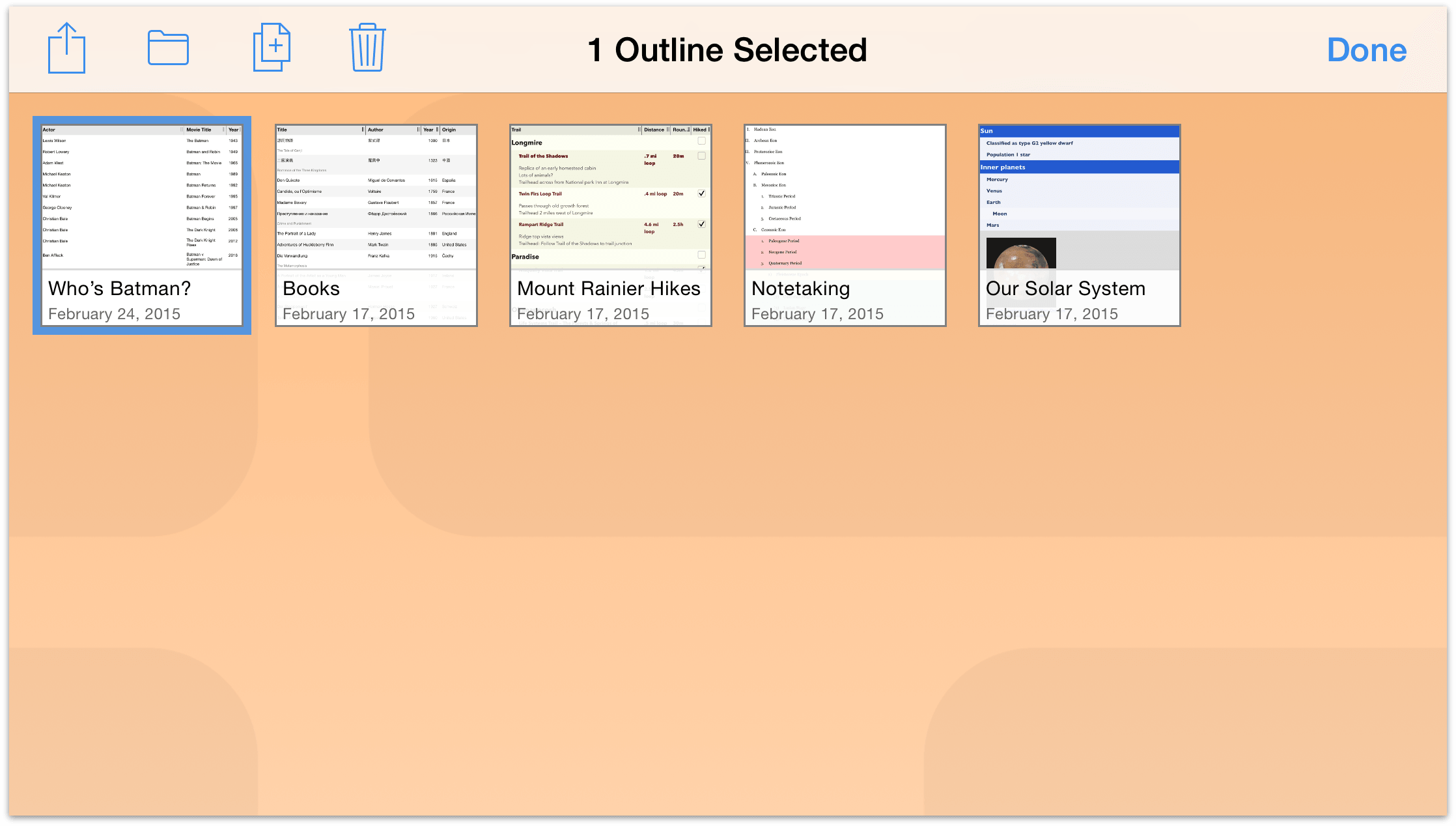Select the Mount Rainier Hikes thumbnail
1456x826 pixels.
click(x=611, y=225)
